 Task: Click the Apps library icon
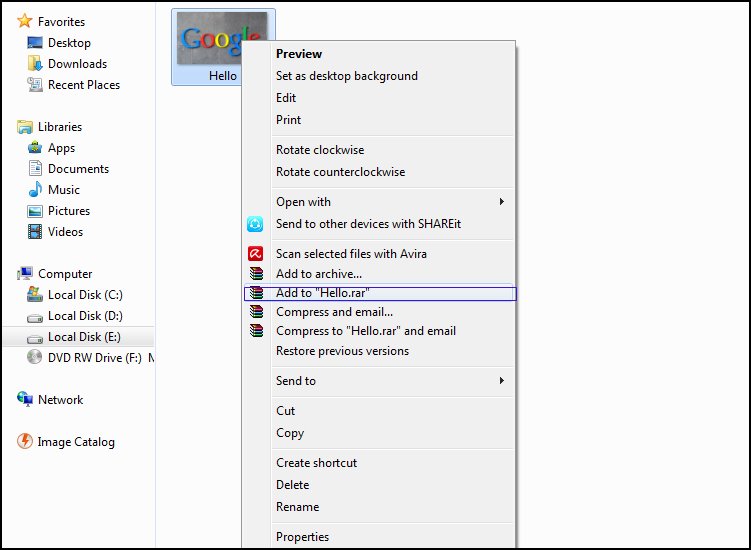[x=35, y=148]
